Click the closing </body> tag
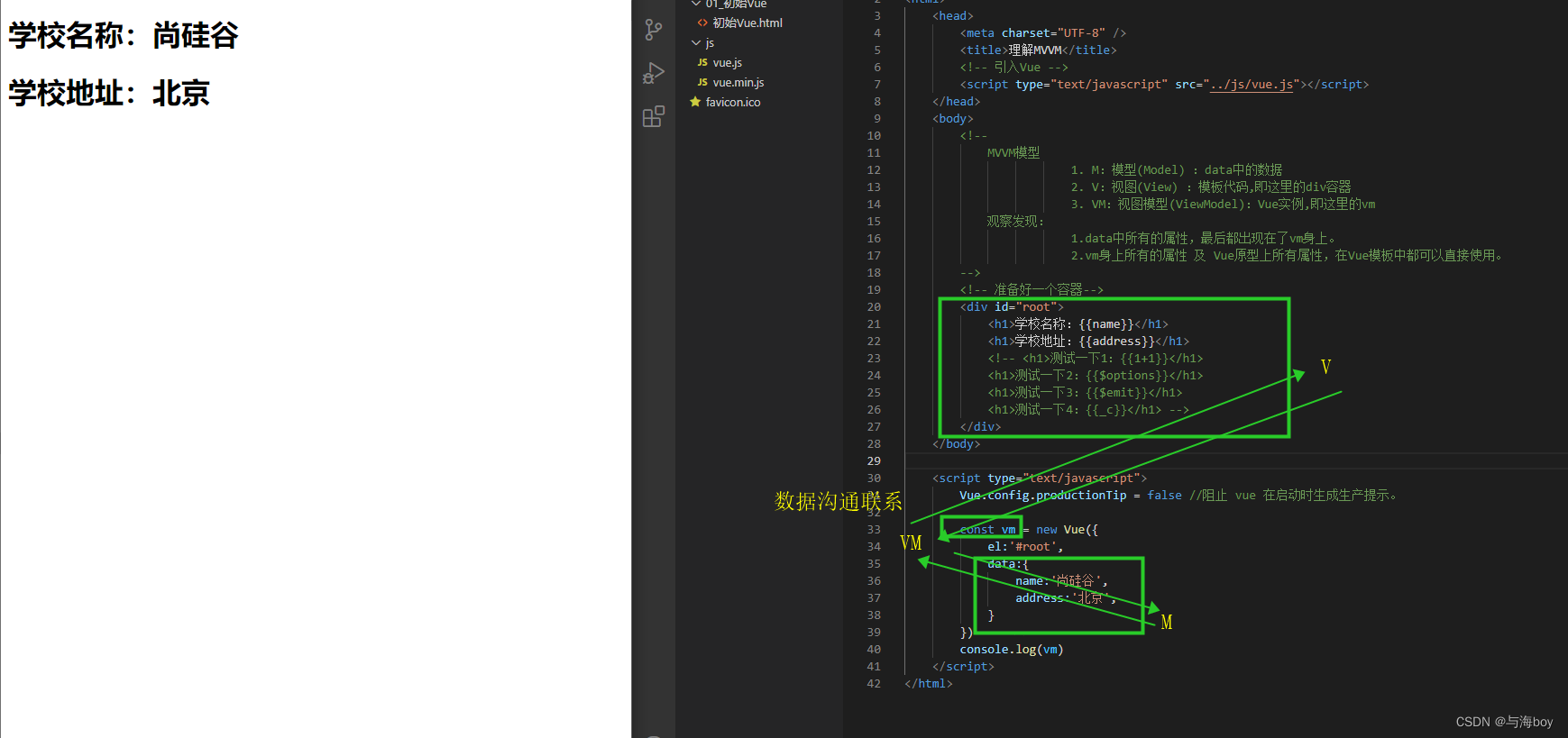1568x738 pixels. [x=956, y=443]
